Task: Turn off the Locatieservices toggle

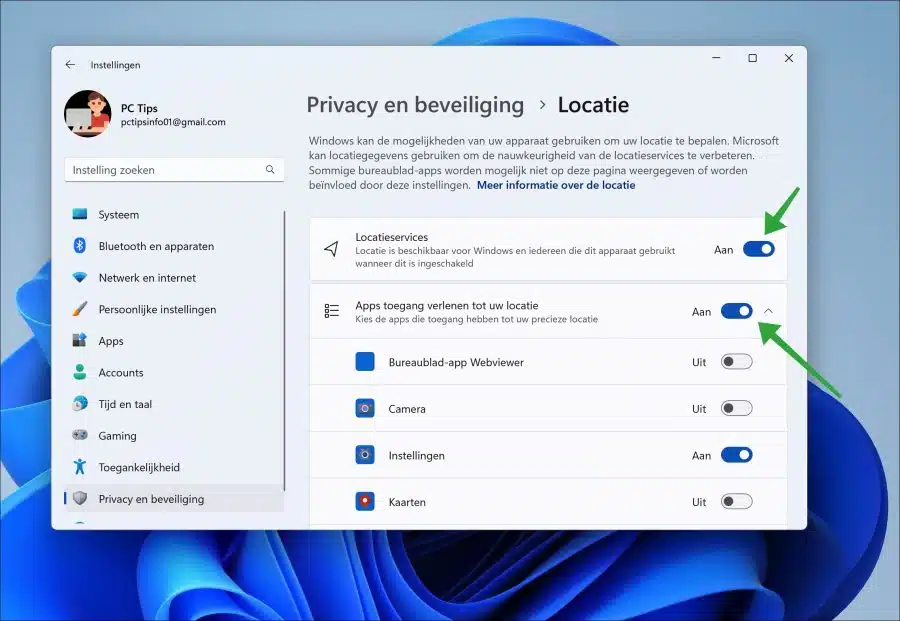Action: coord(758,249)
